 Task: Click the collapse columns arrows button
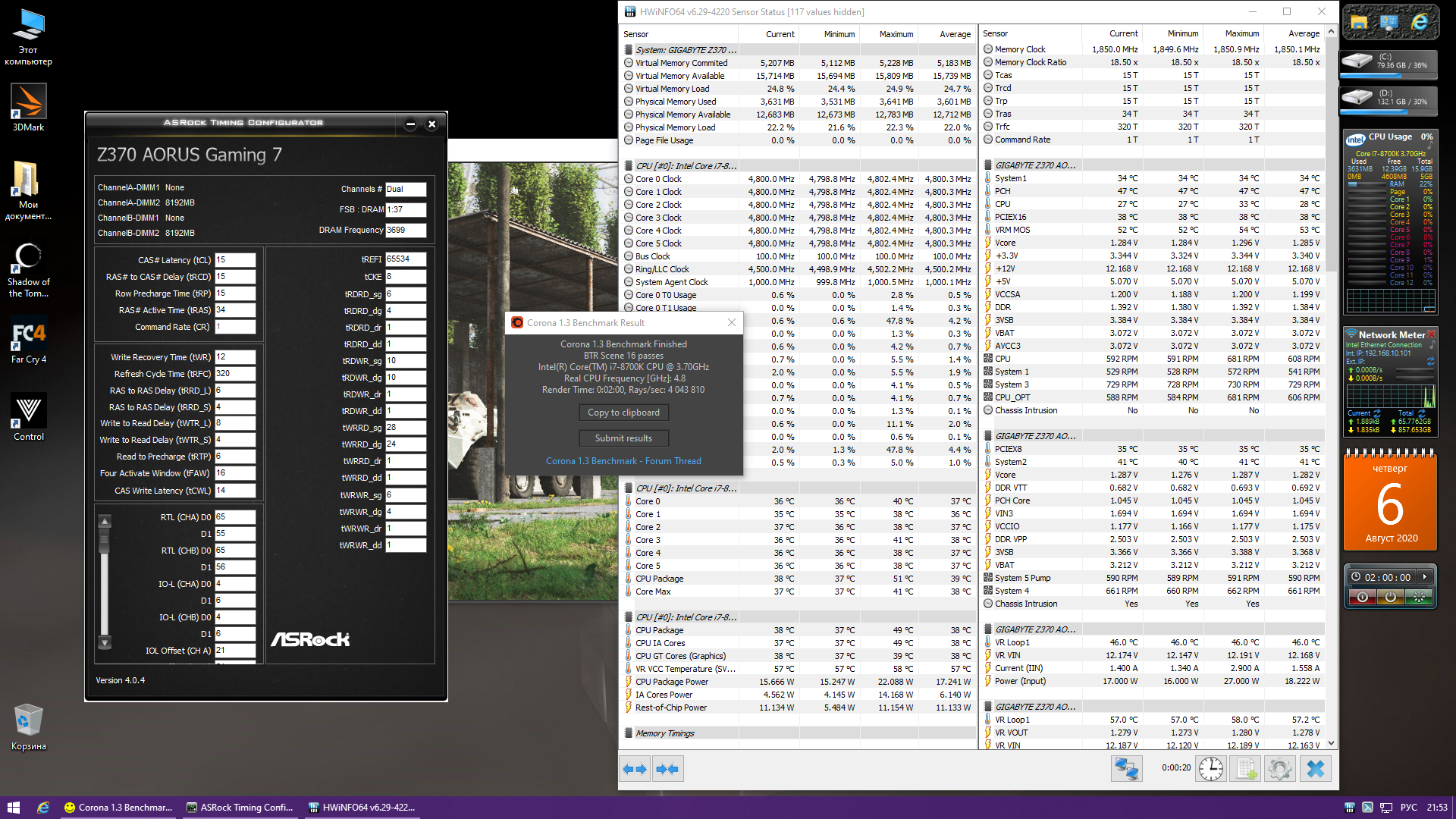[667, 769]
